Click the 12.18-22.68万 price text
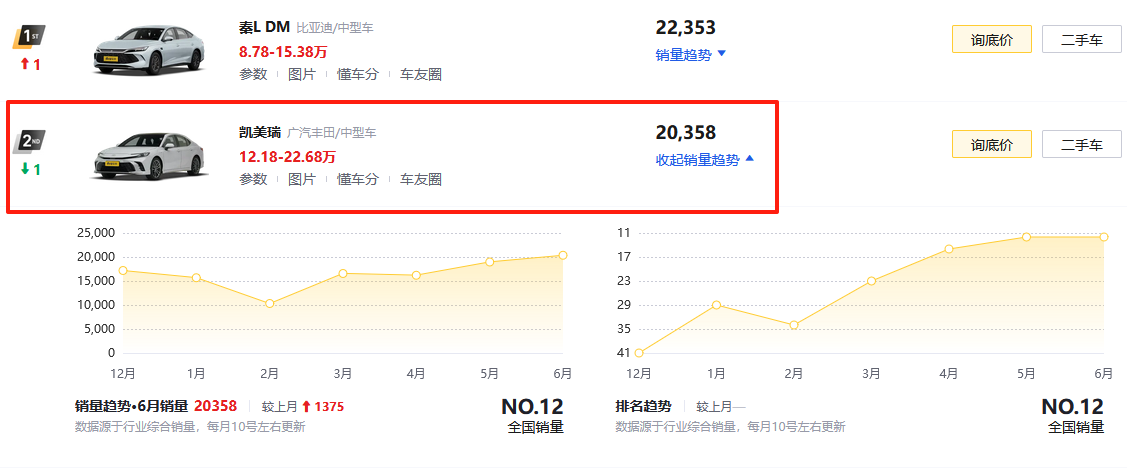Screen dimensions: 1127x472 point(288,157)
